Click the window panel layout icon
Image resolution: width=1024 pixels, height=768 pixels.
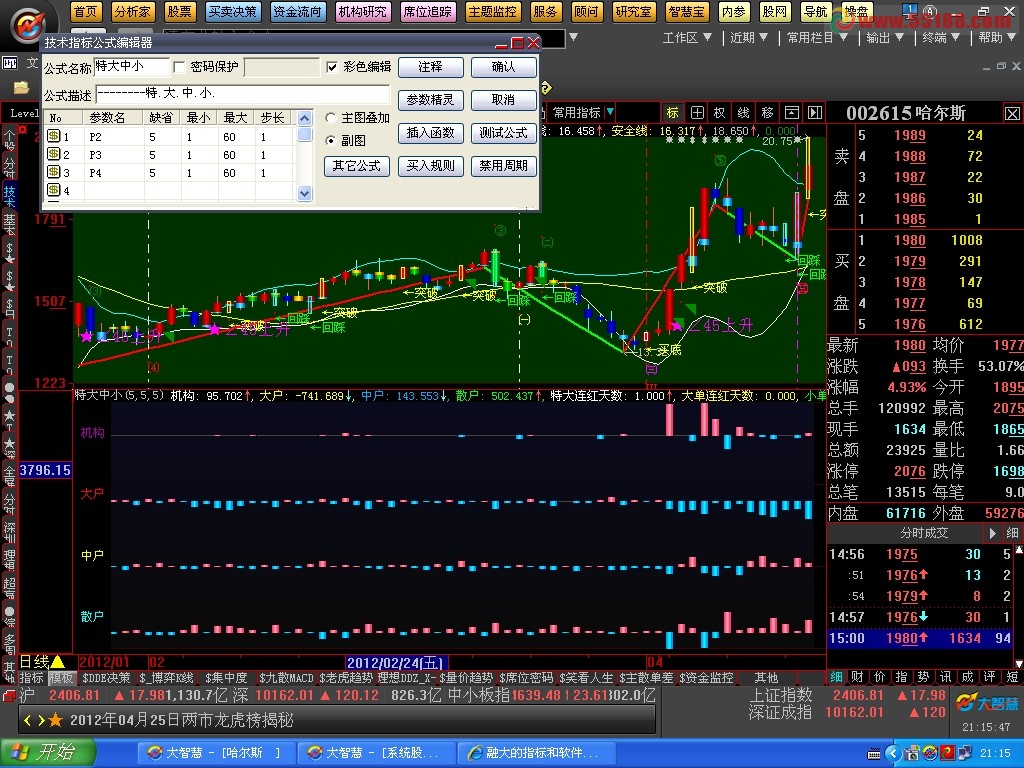click(x=792, y=112)
